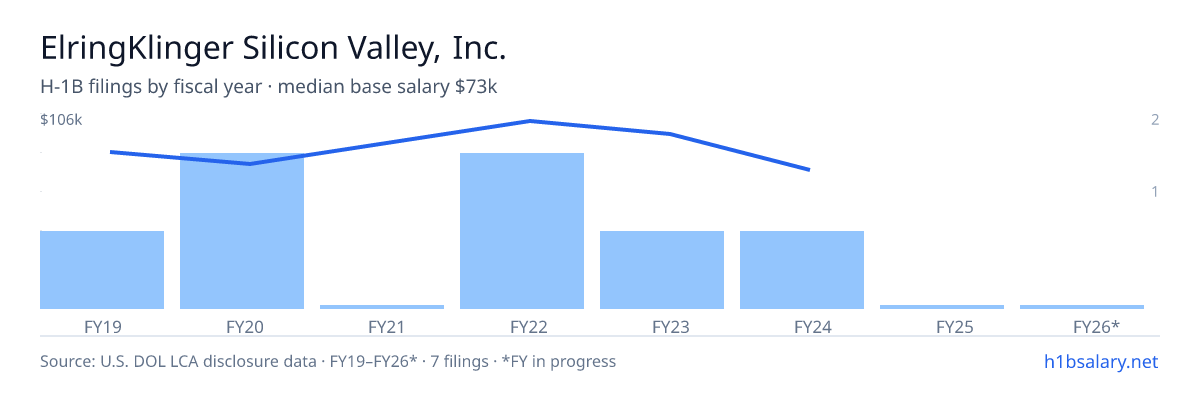Select the FY20 filings bar

(x=242, y=231)
